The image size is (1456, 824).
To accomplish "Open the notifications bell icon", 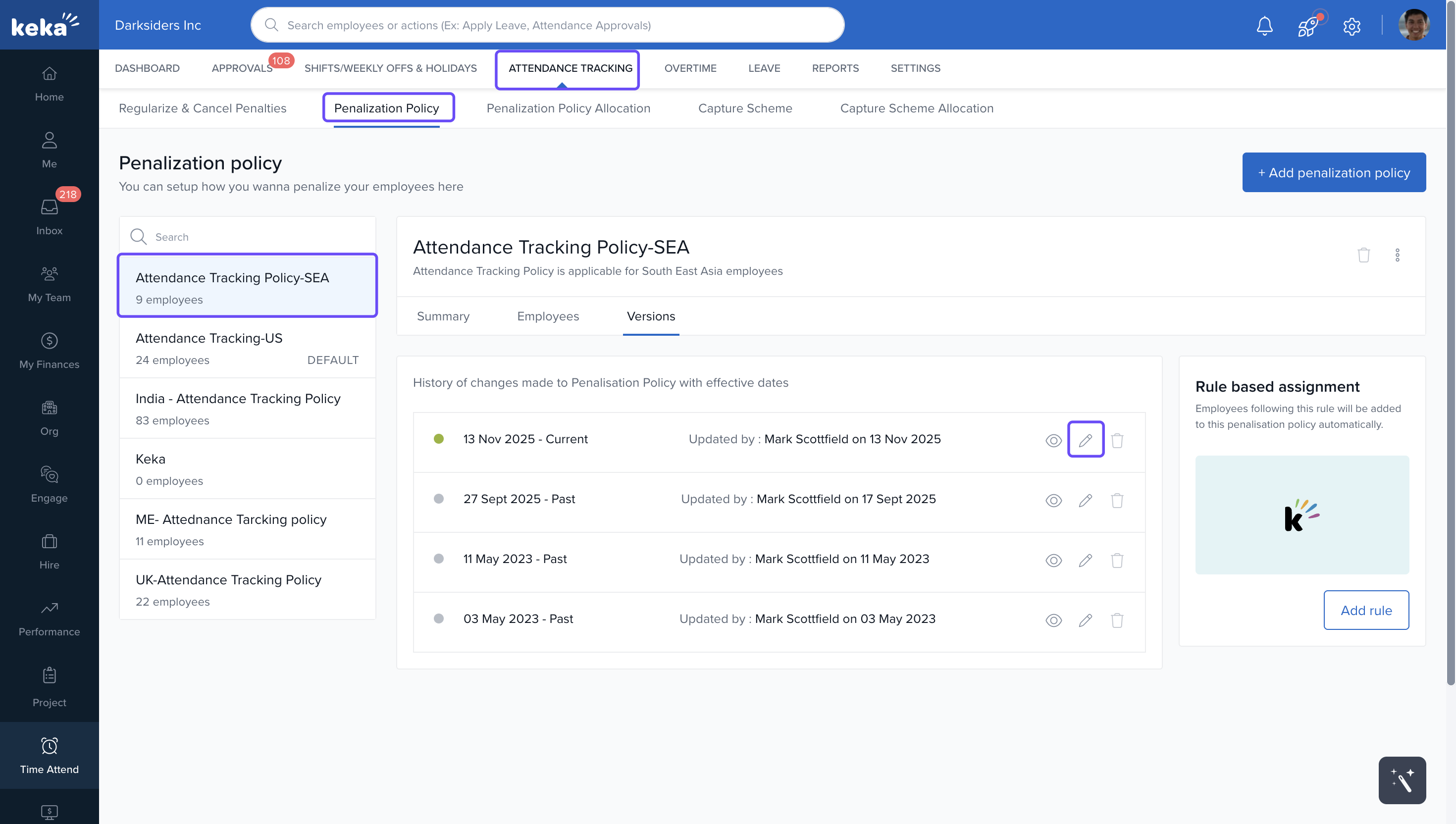I will point(1264,25).
